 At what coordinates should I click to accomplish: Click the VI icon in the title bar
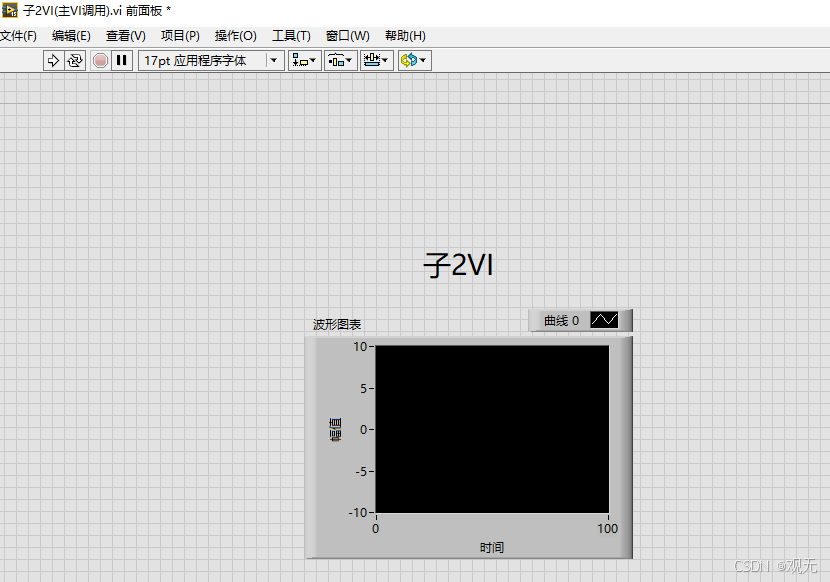coord(10,10)
